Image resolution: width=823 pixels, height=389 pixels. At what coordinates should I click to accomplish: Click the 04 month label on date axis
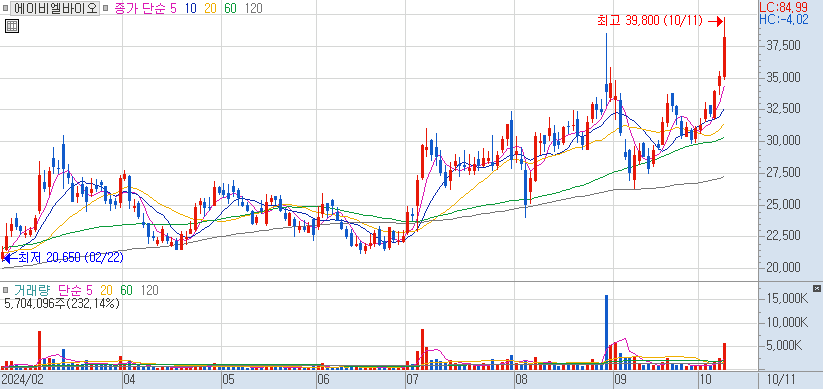point(130,379)
